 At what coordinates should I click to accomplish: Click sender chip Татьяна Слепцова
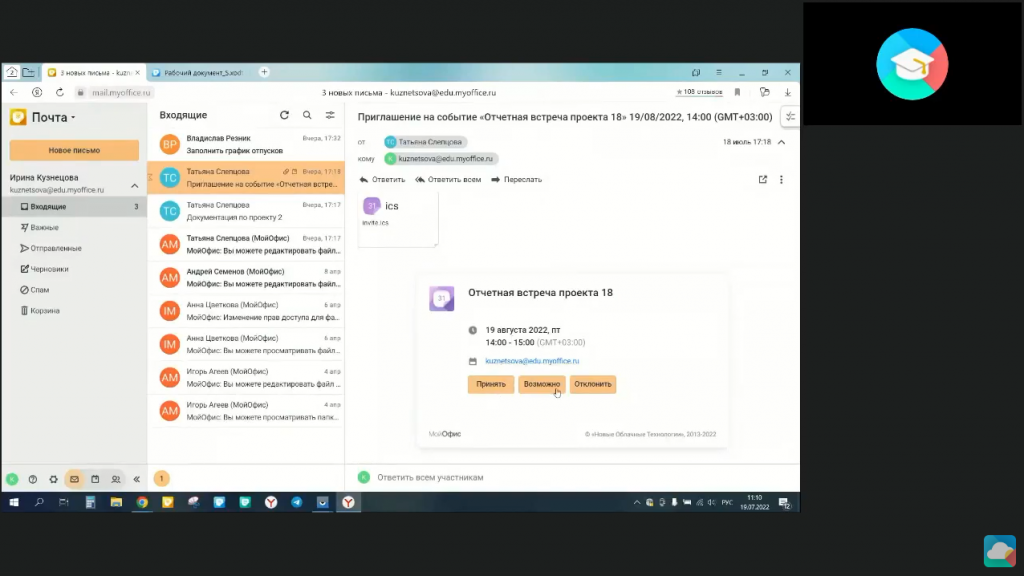[424, 142]
